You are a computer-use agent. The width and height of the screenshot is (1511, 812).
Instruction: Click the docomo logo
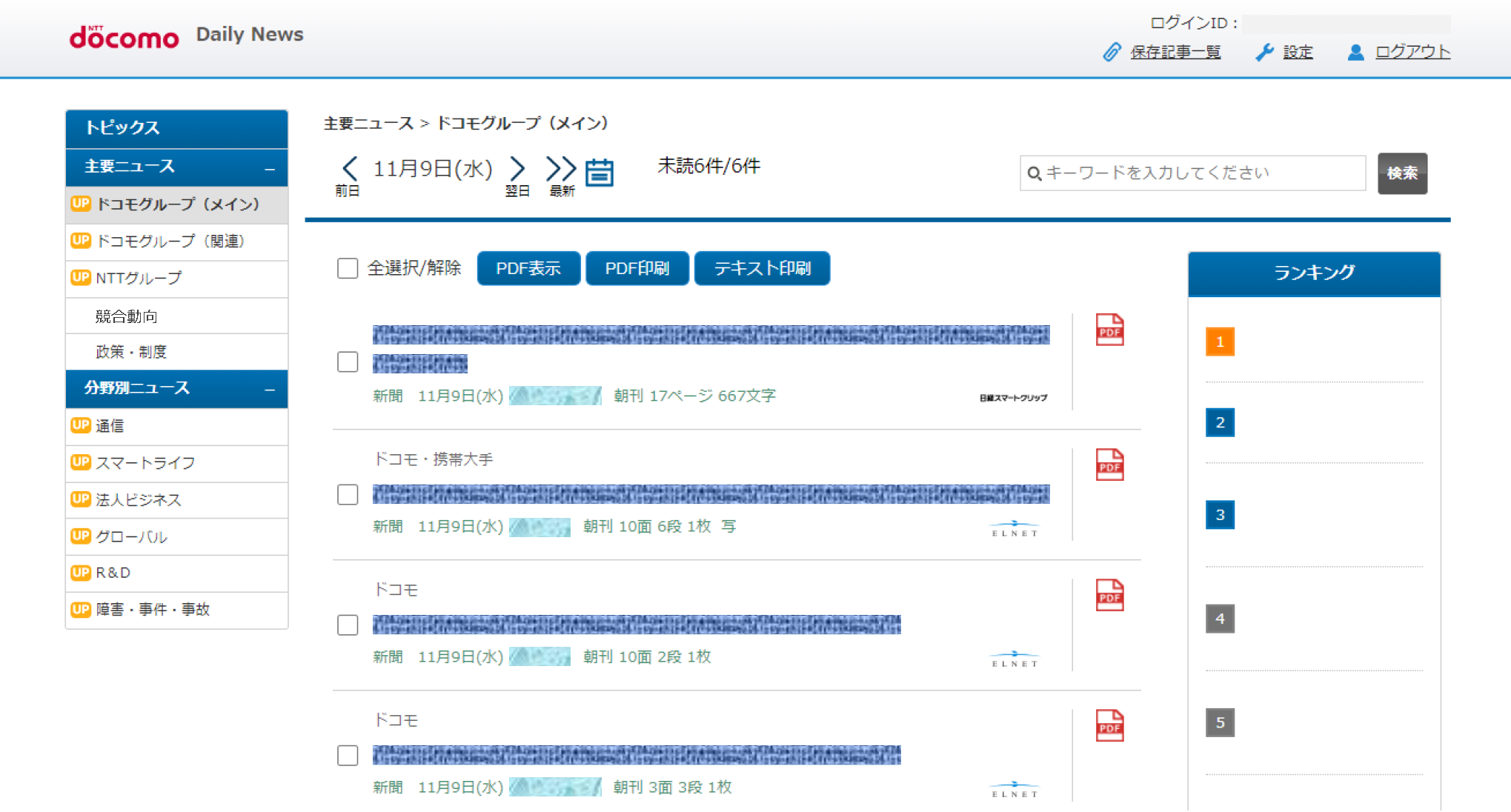pos(124,36)
